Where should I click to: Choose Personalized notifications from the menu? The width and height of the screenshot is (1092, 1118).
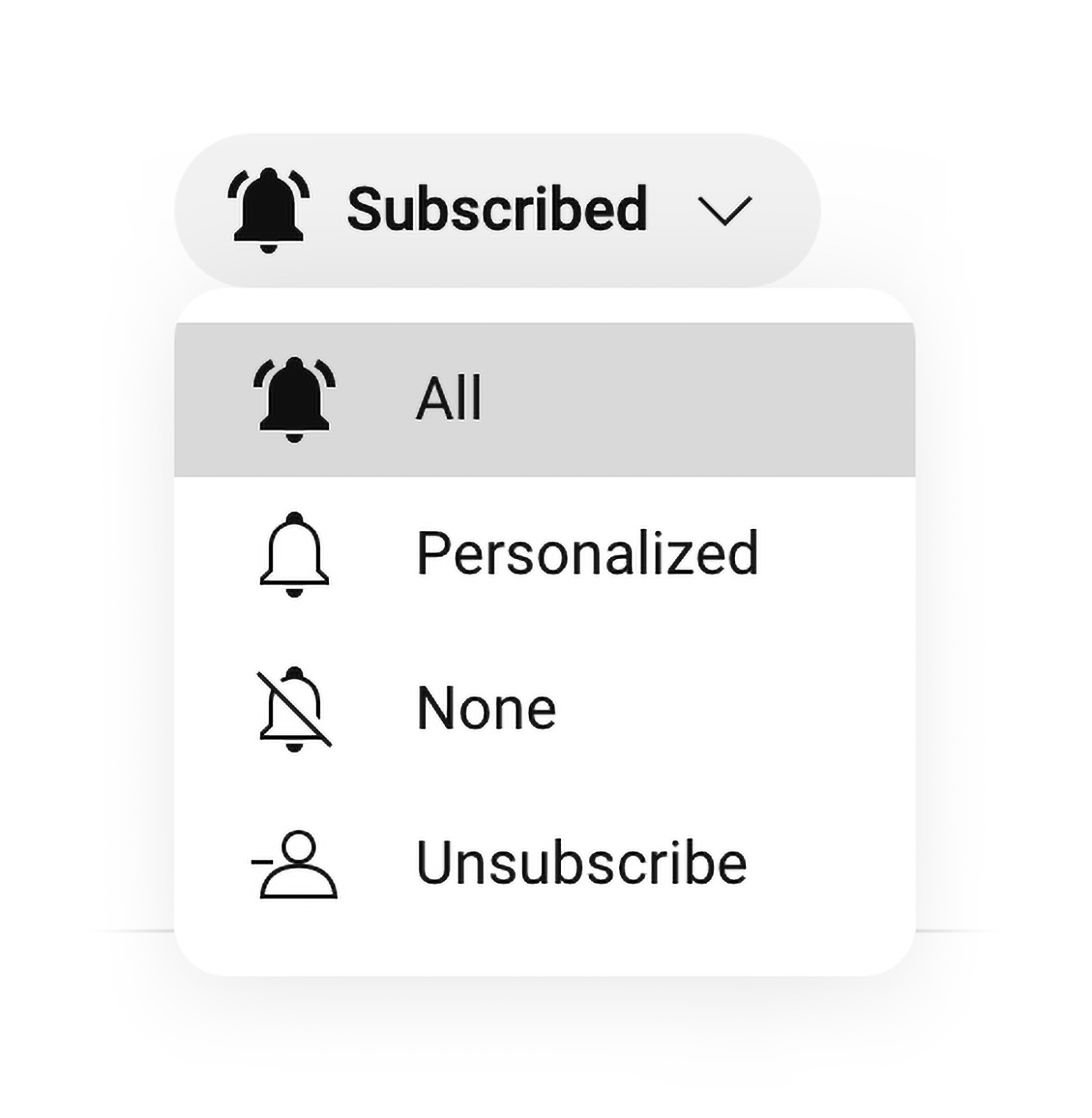tap(544, 555)
